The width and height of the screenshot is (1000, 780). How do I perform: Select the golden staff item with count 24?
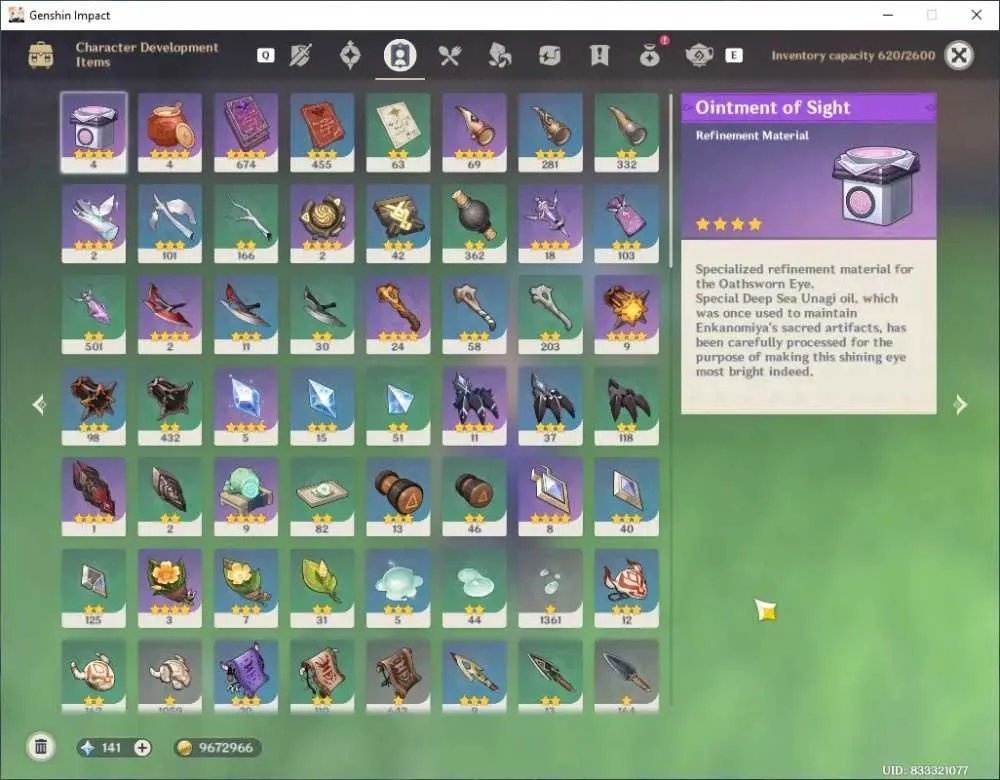click(398, 314)
